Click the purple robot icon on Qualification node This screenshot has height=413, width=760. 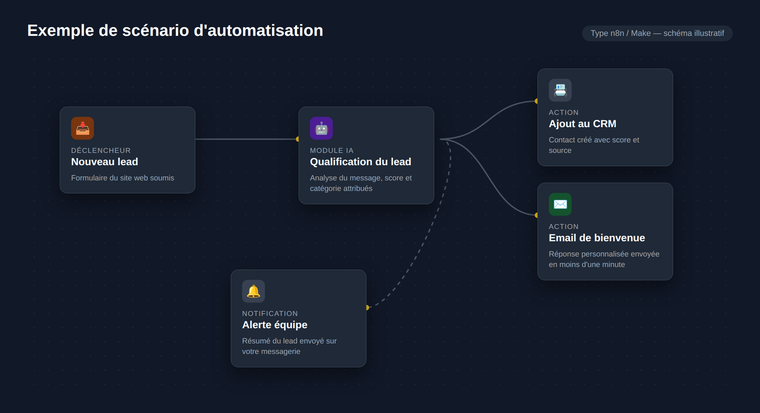click(x=321, y=128)
